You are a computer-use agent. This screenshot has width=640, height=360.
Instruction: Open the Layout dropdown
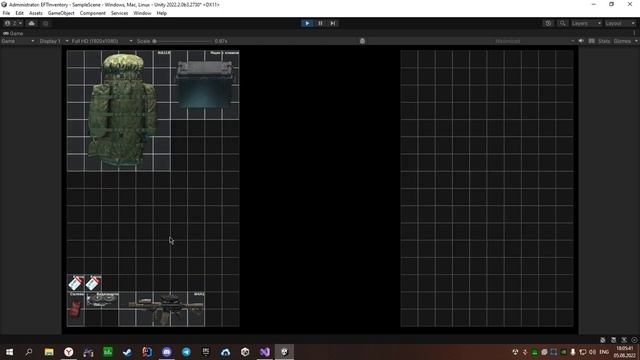point(620,23)
